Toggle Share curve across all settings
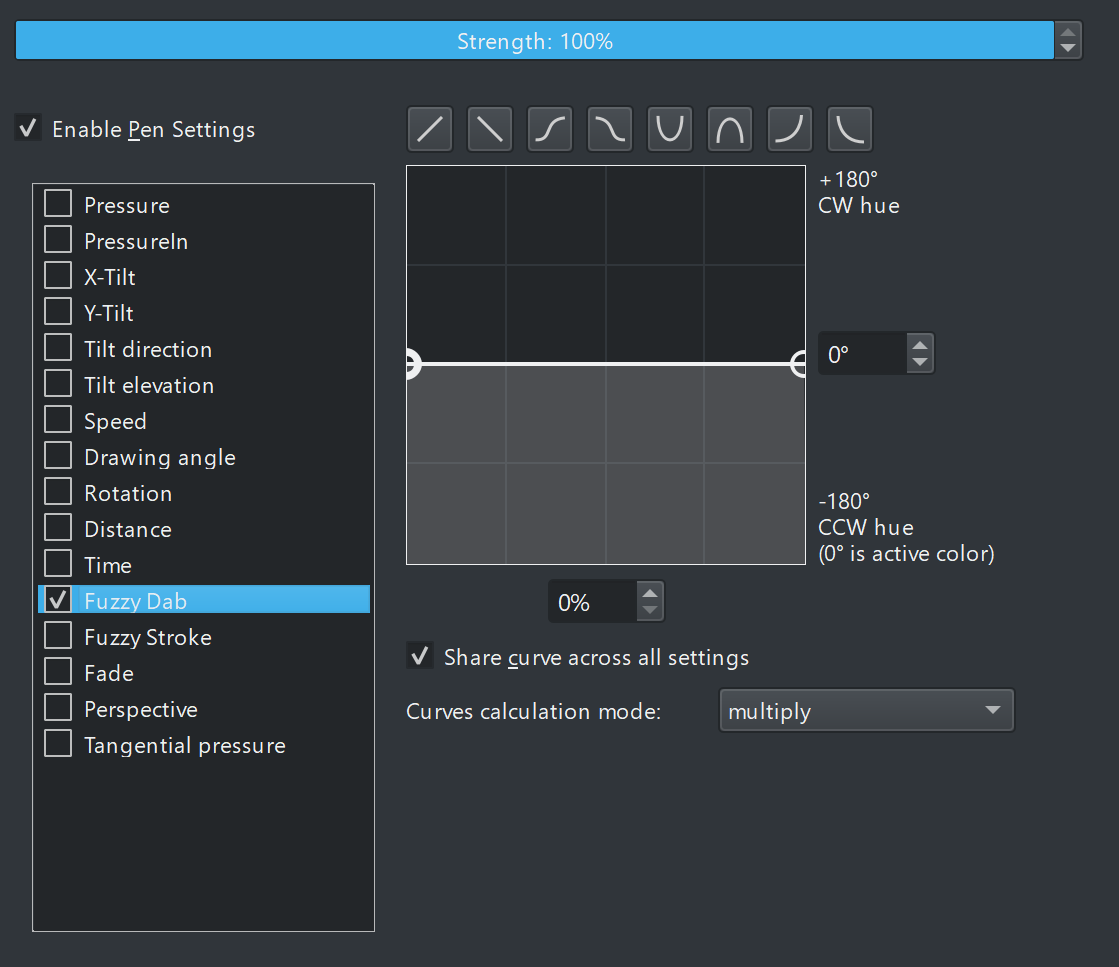 point(421,657)
